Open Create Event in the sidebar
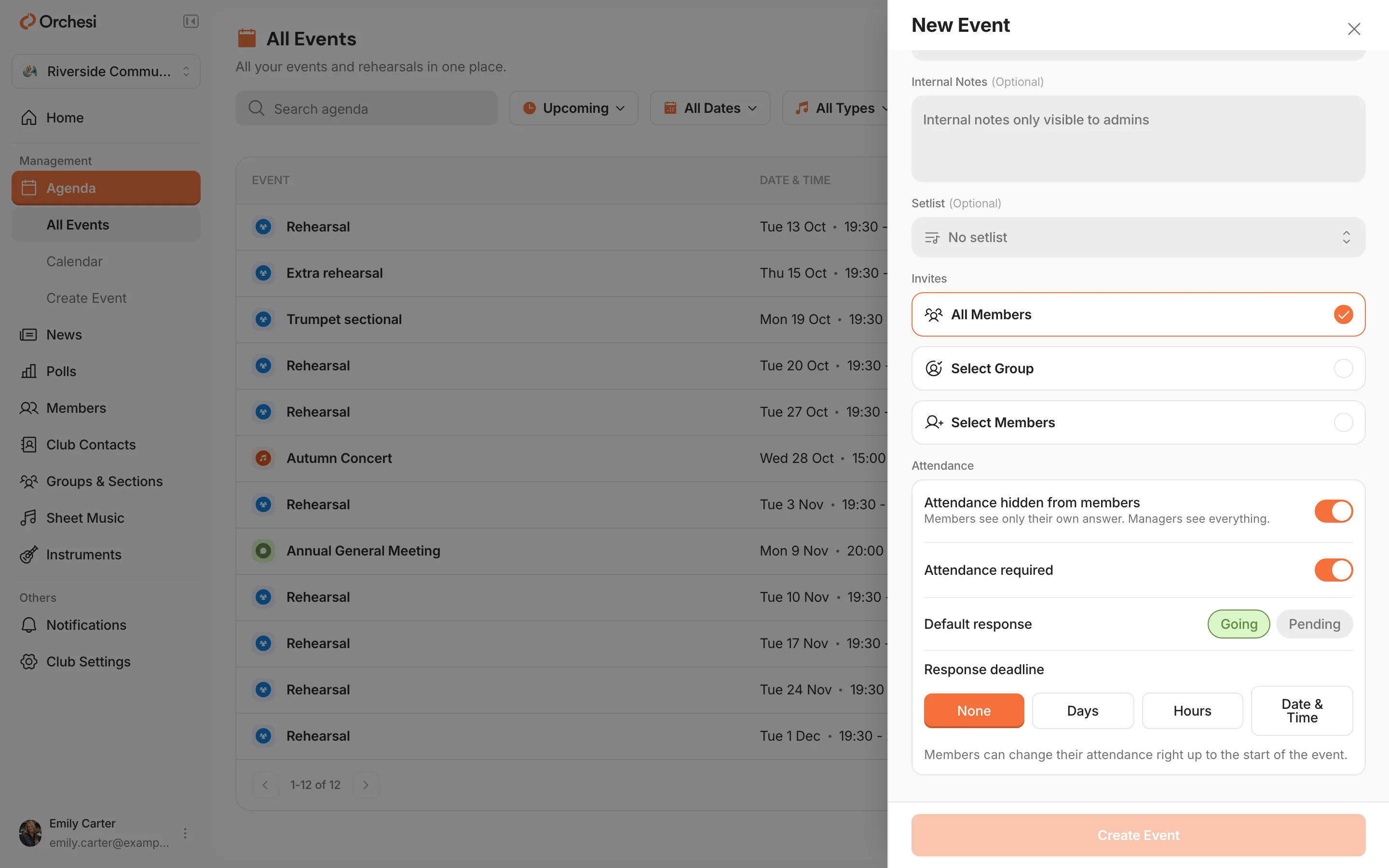Image resolution: width=1389 pixels, height=868 pixels. (106, 298)
